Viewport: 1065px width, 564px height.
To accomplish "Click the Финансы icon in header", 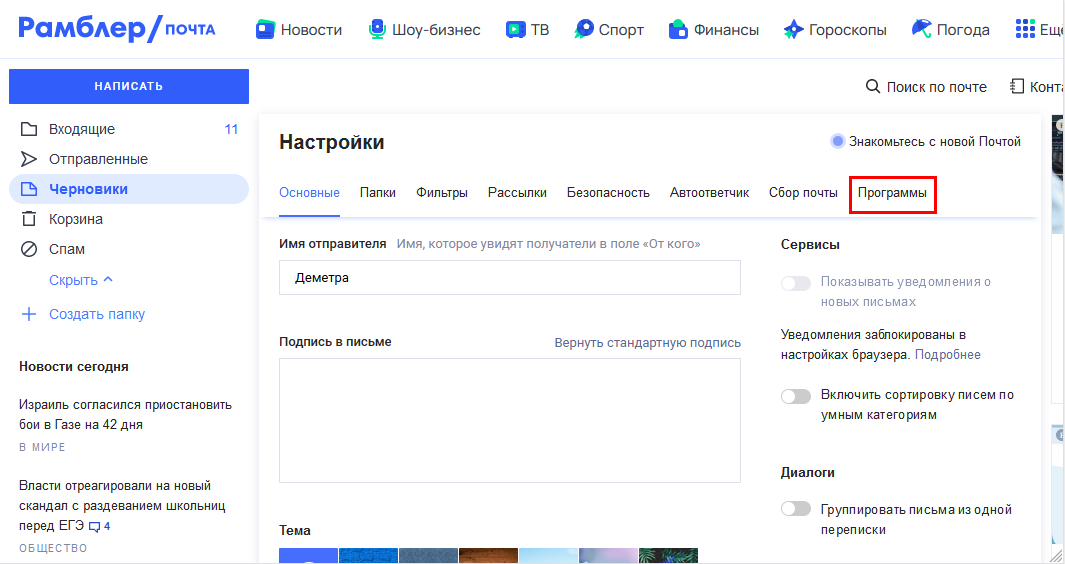I will coord(679,29).
